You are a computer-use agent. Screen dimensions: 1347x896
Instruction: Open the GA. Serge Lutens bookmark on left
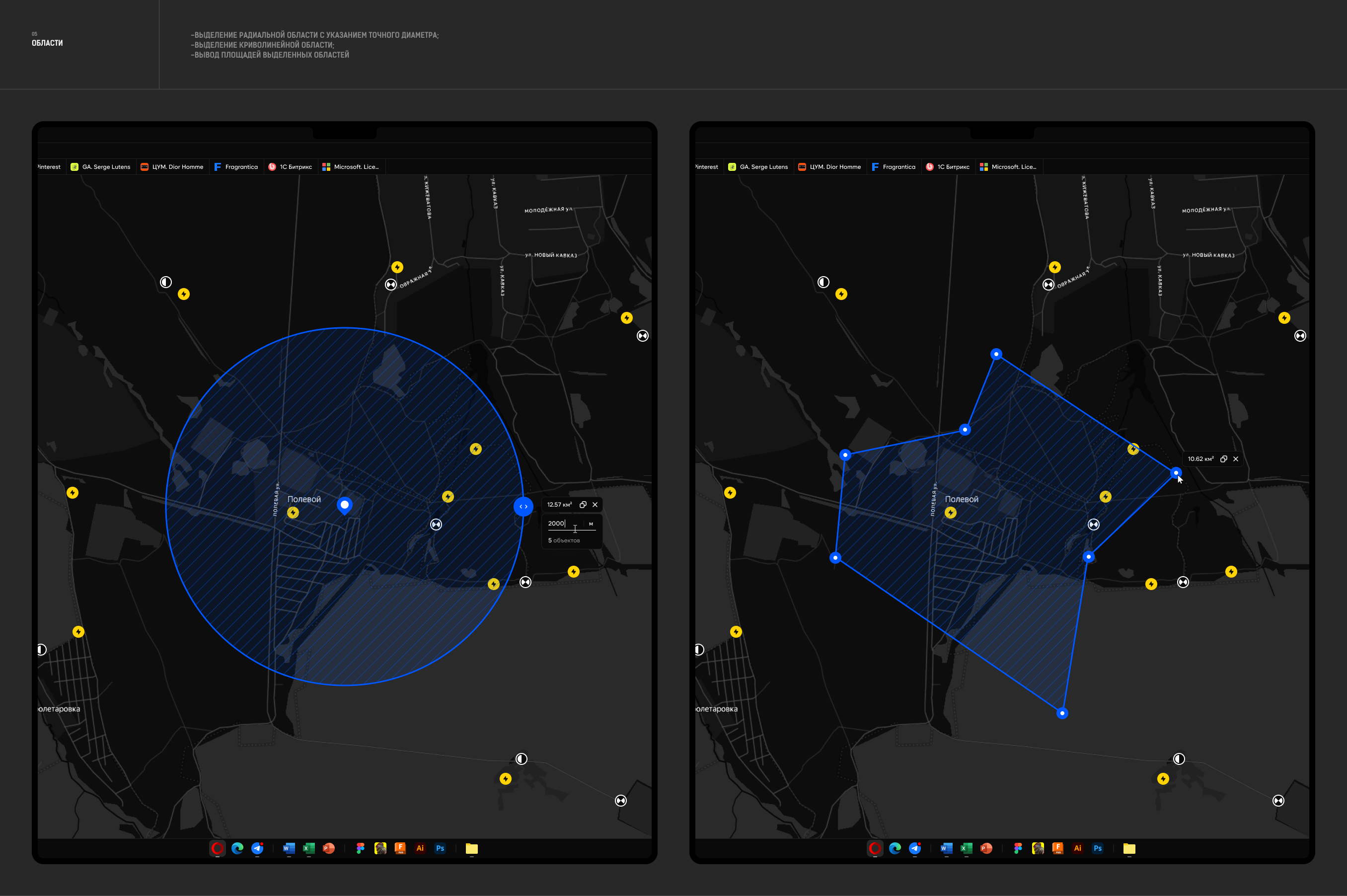click(x=101, y=167)
